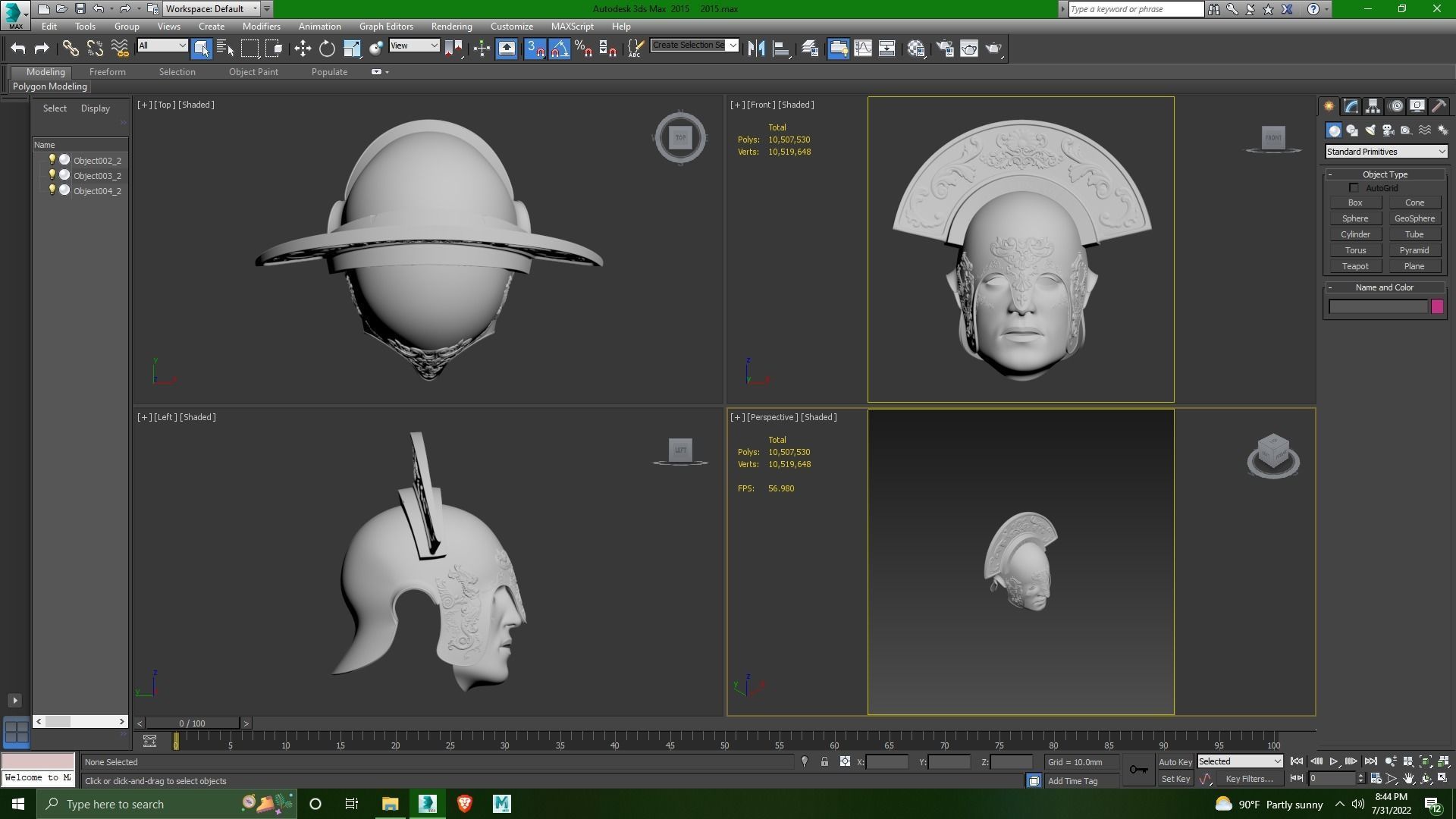
Task: Select the Cameras category icon
Action: pos(1389,130)
